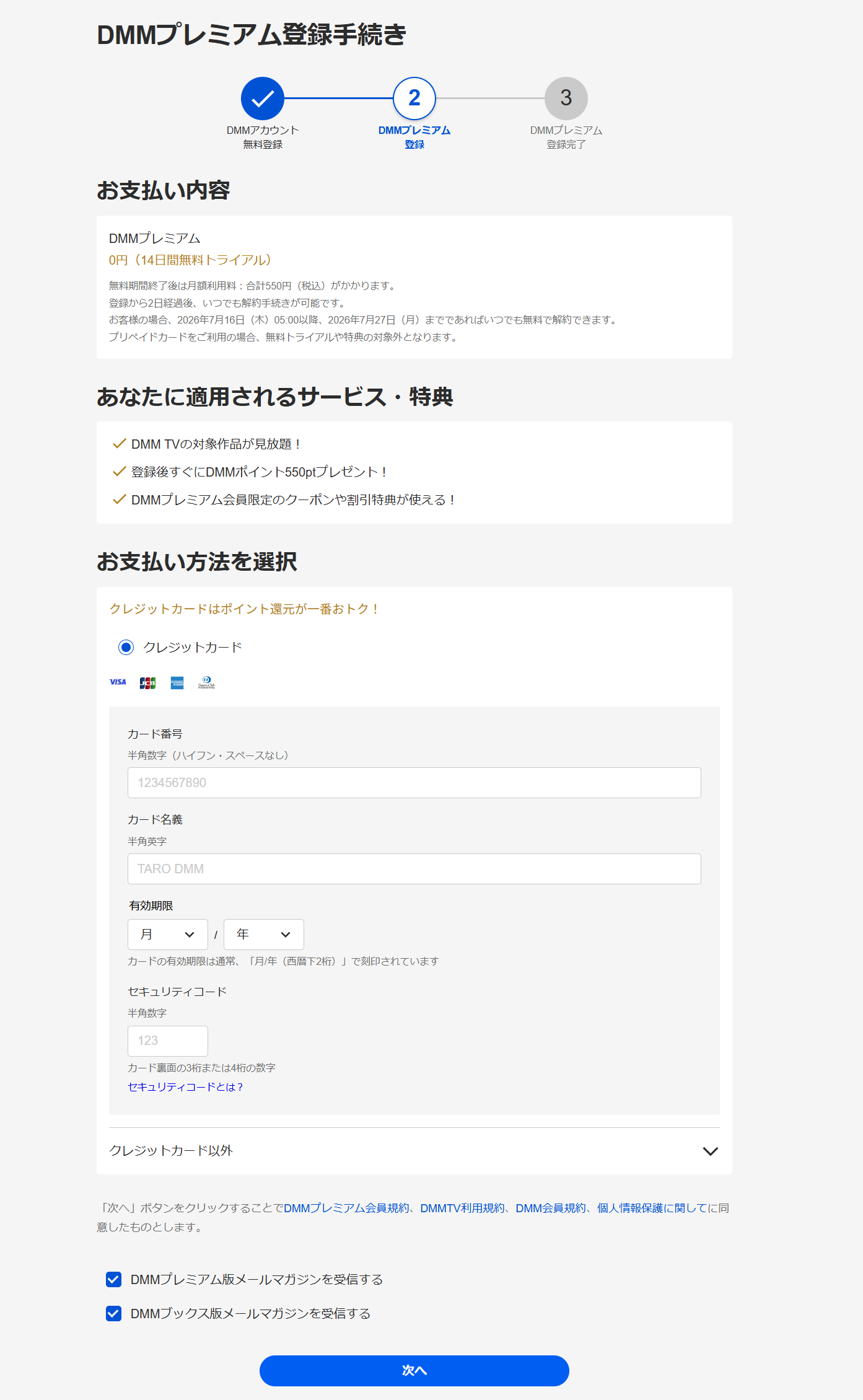Click the completed step 1 checkmark circle
Image resolution: width=863 pixels, height=1400 pixels.
pos(263,98)
